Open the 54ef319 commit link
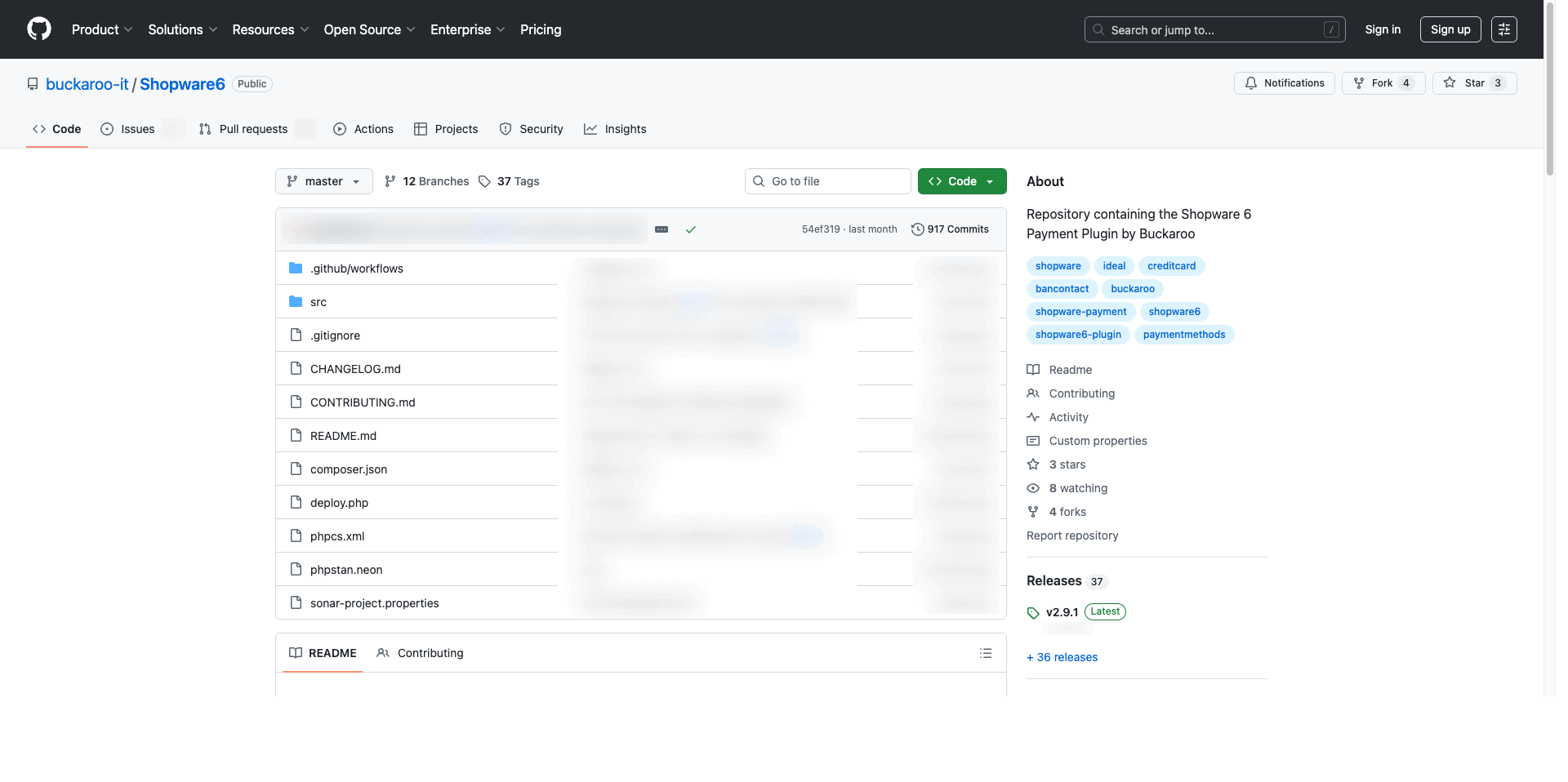The image size is (1568, 782). 821,229
